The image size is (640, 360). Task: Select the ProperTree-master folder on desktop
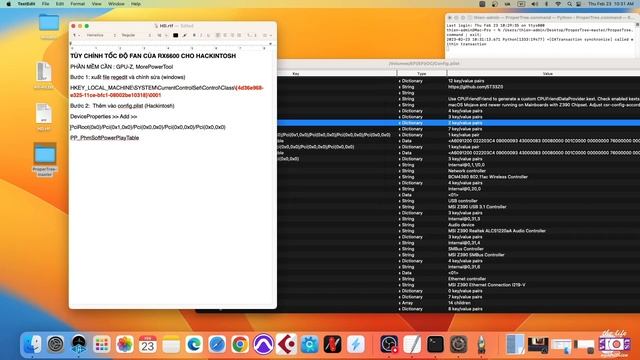(x=44, y=160)
